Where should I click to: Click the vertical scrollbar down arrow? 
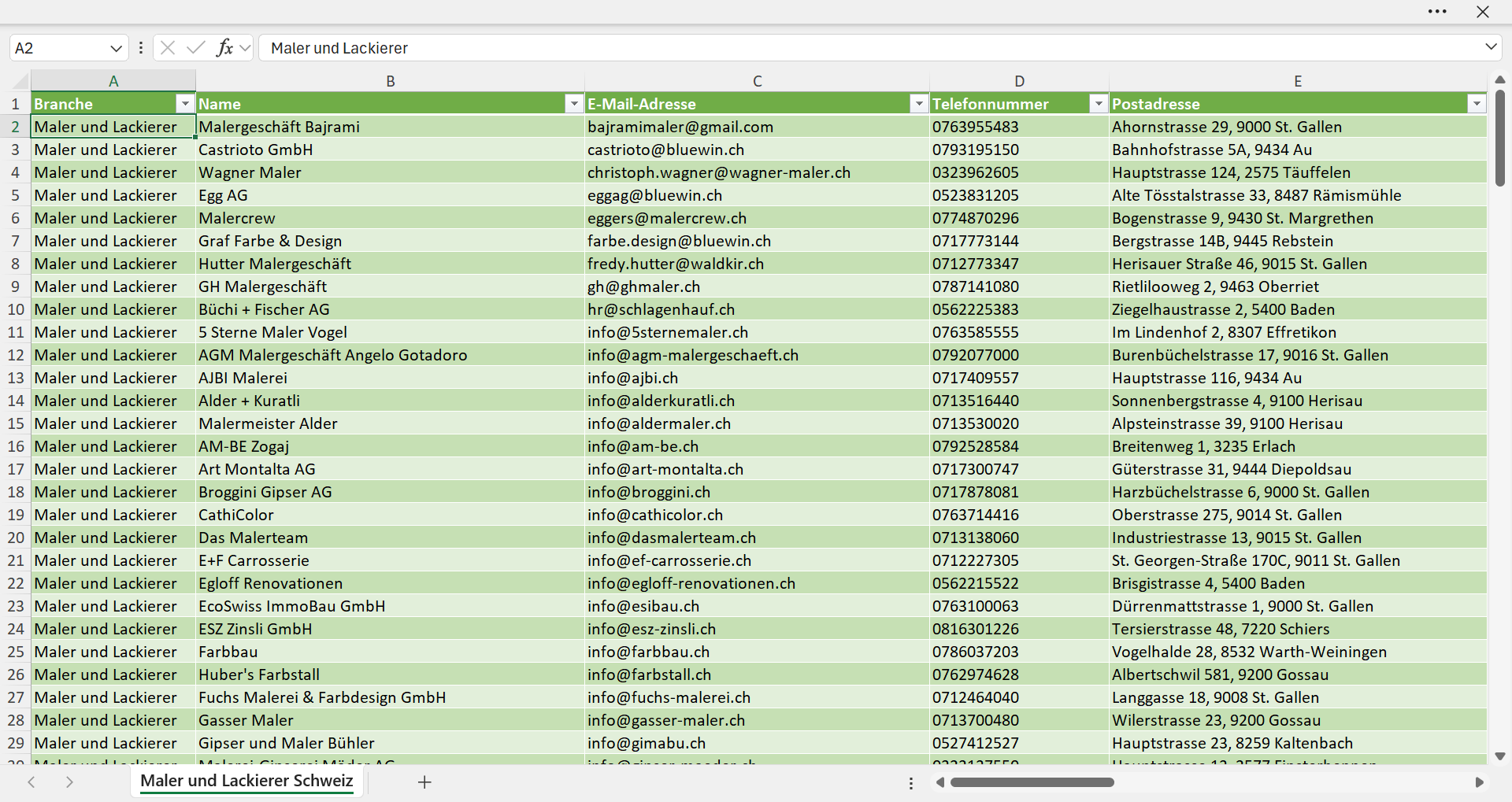click(x=1499, y=756)
